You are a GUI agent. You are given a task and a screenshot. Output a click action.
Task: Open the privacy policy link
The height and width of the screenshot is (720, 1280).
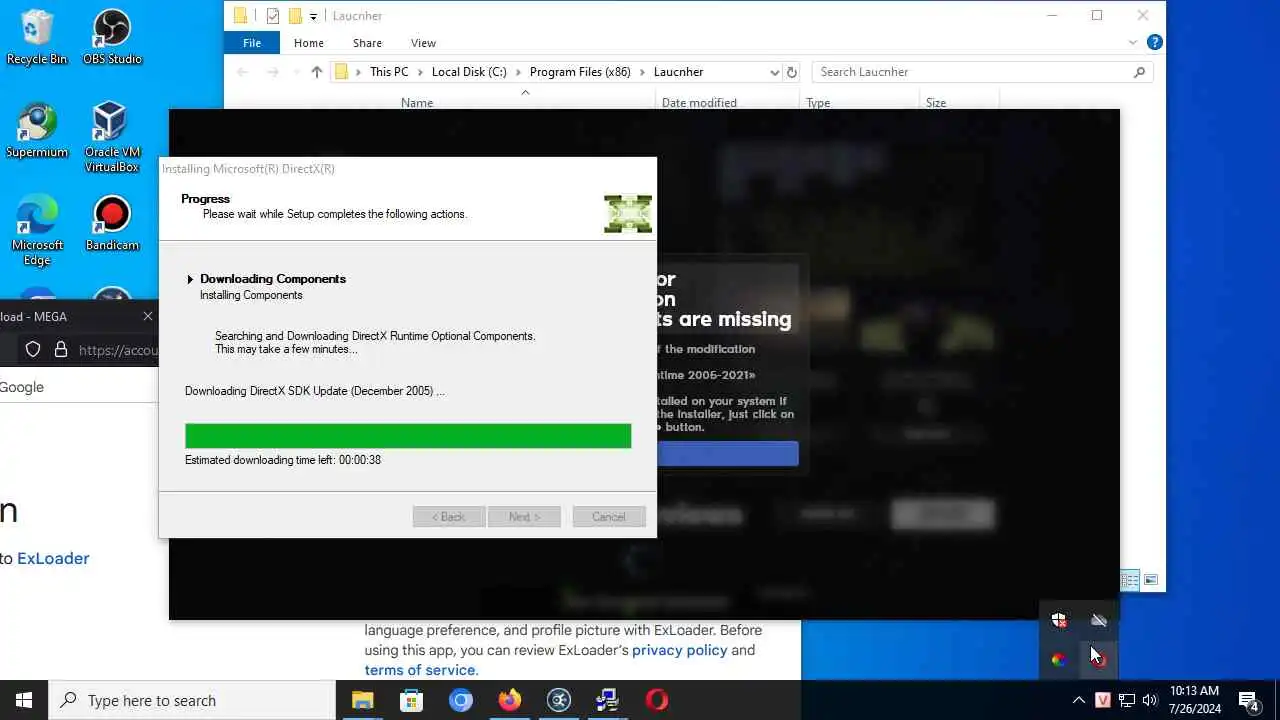pyautogui.click(x=680, y=650)
